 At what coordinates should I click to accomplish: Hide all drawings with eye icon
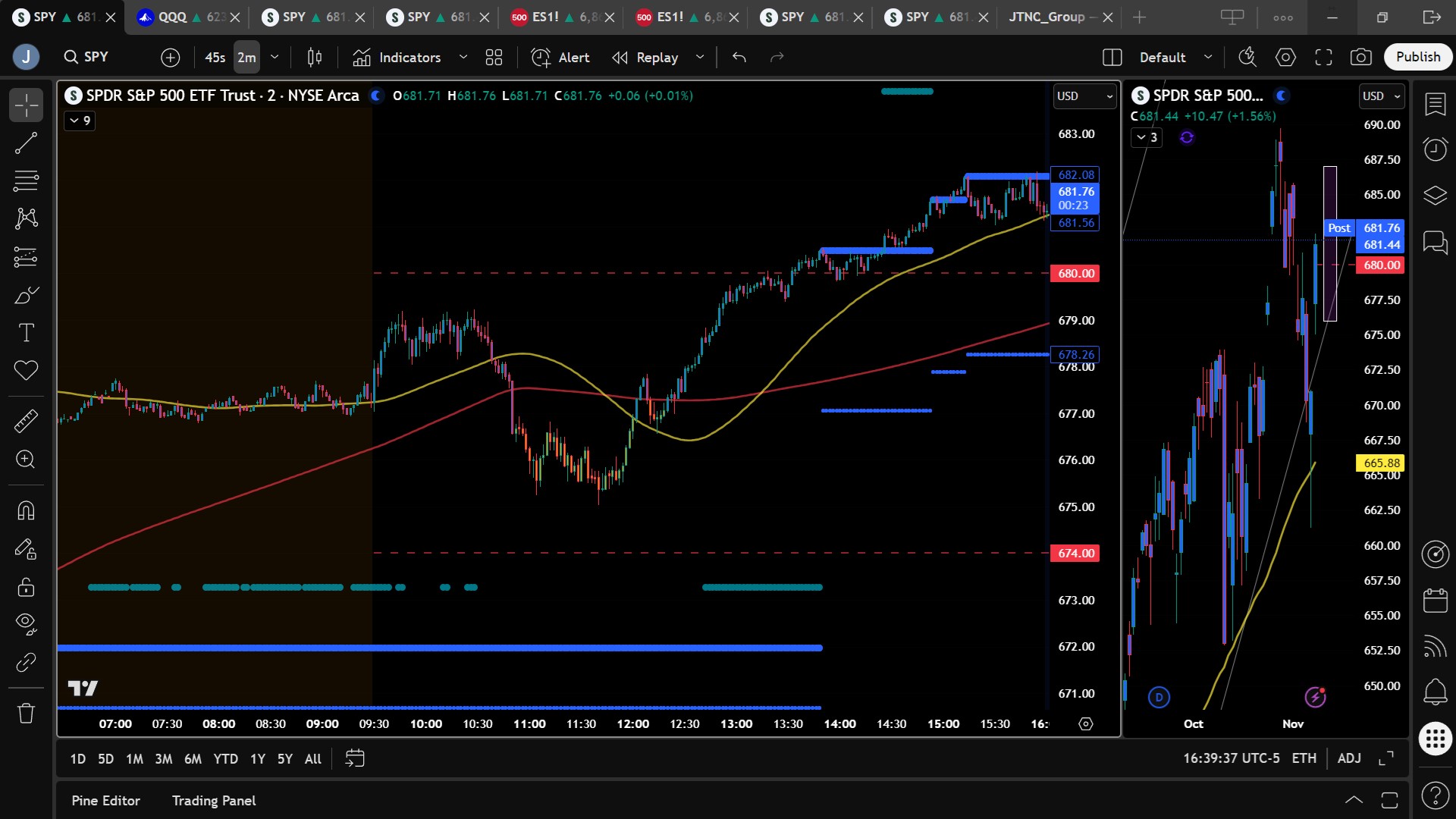click(x=26, y=623)
